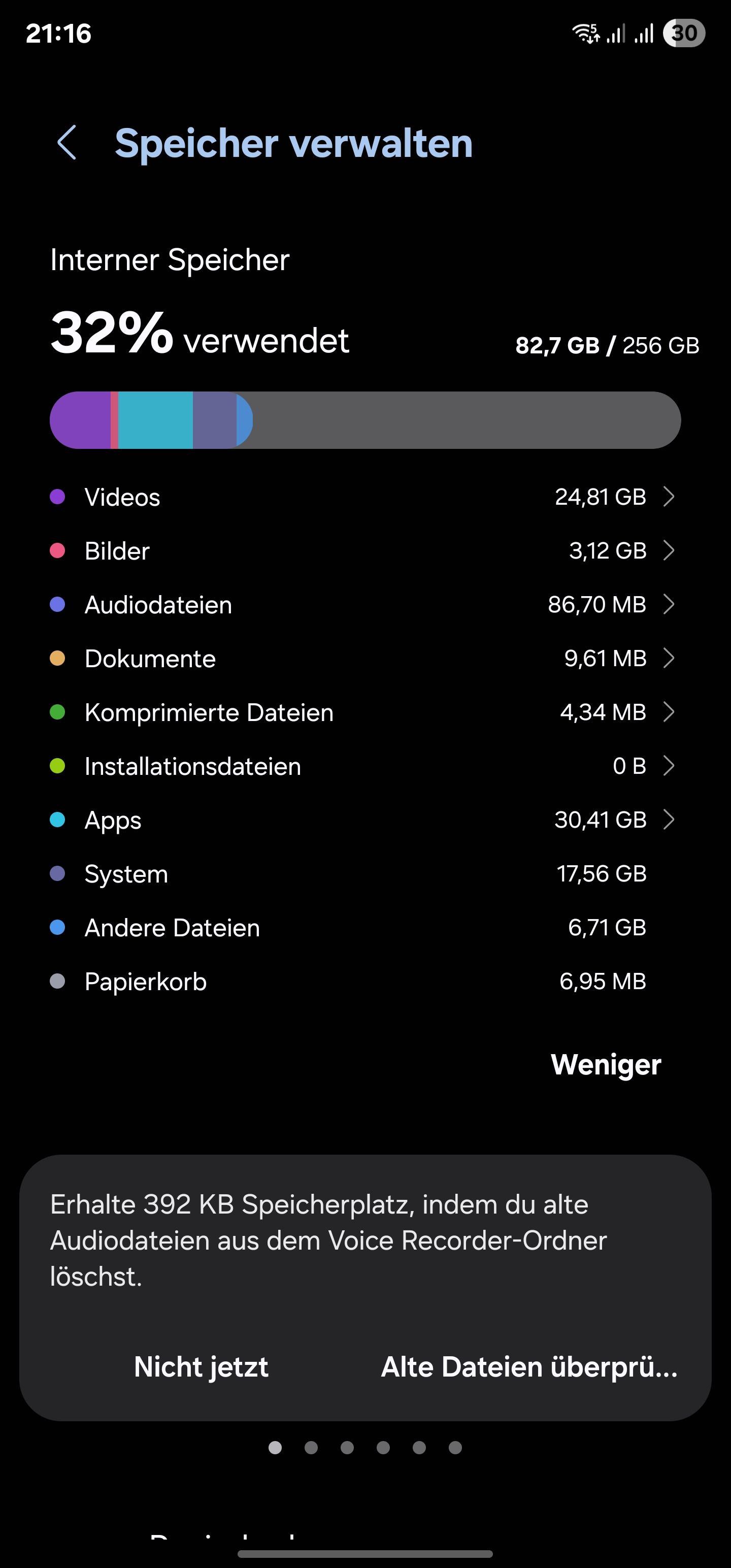Tap Alte Dateien überprüfen button

[x=529, y=1367]
